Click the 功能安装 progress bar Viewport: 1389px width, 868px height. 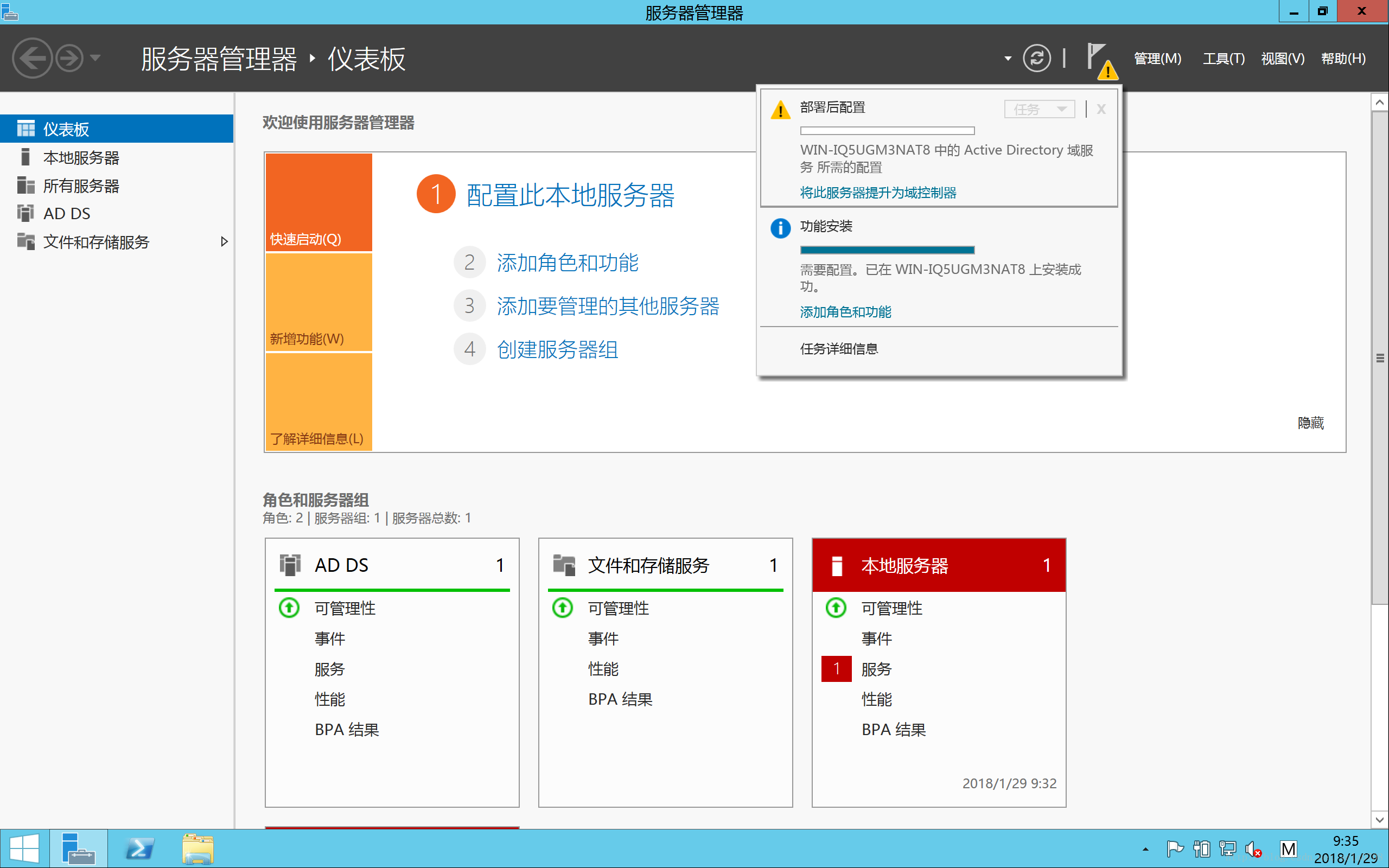pos(887,250)
